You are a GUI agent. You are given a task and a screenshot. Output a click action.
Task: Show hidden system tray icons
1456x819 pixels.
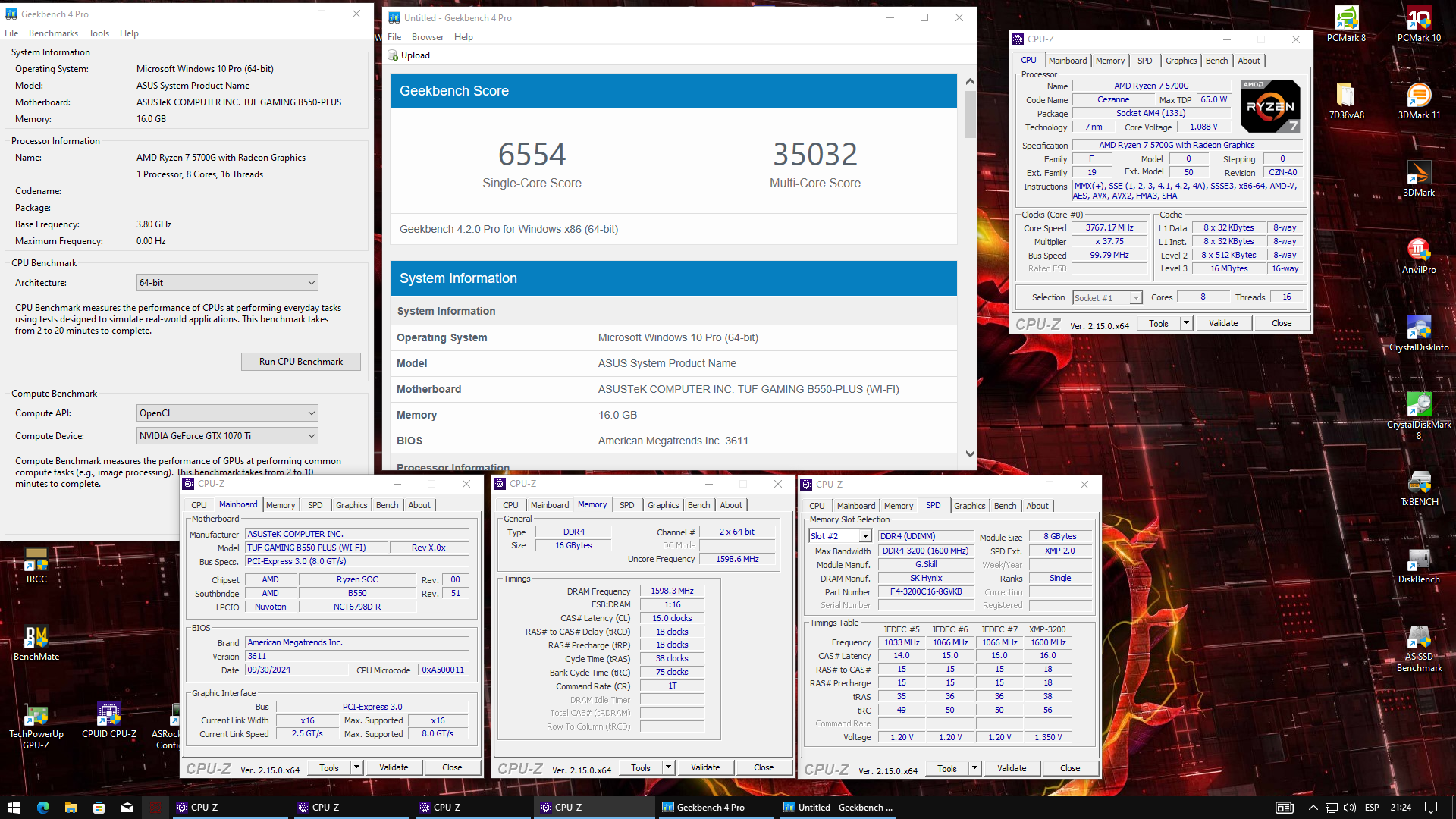pos(1313,807)
